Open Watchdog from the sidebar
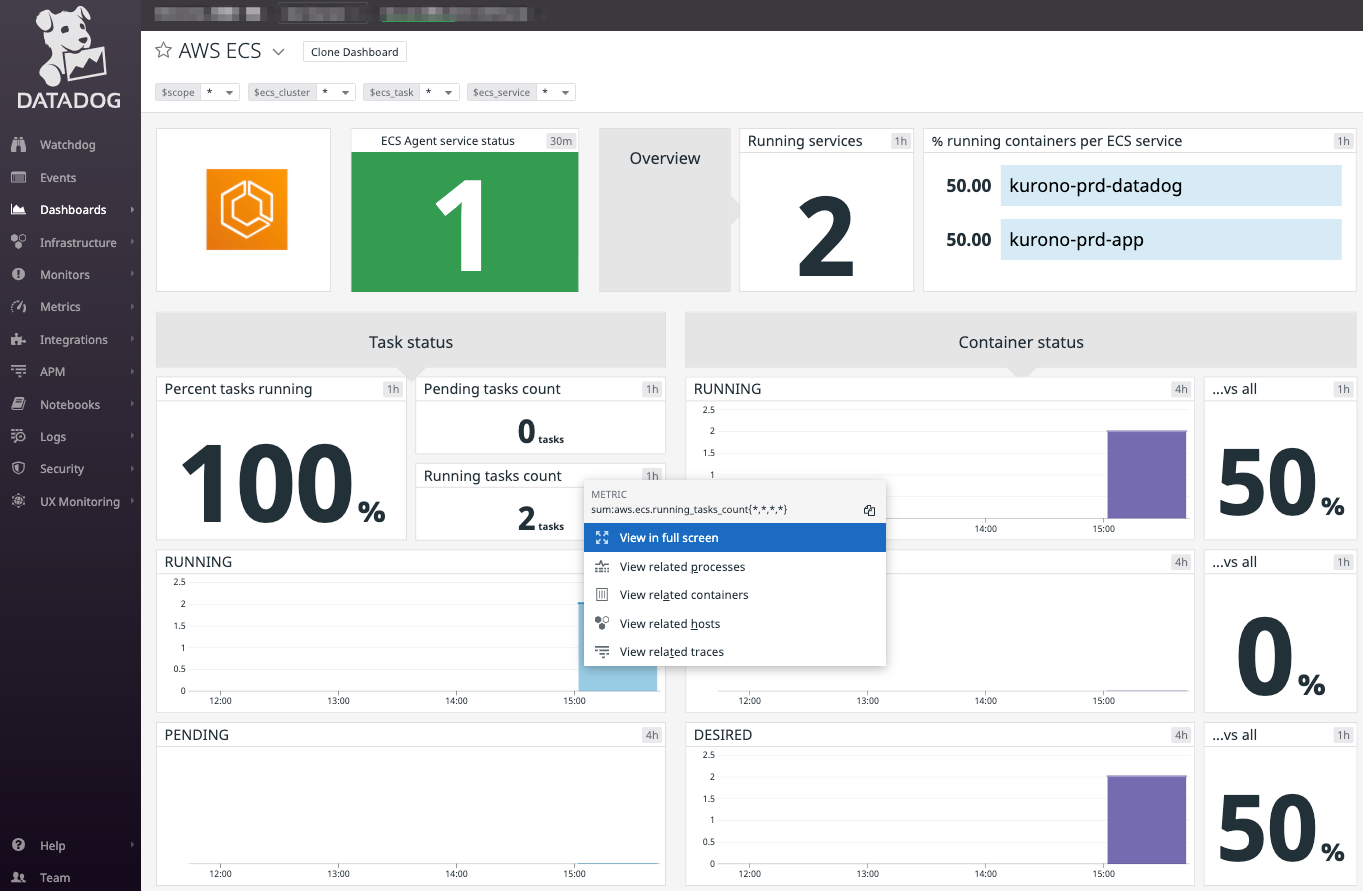1363x891 pixels. coord(67,145)
